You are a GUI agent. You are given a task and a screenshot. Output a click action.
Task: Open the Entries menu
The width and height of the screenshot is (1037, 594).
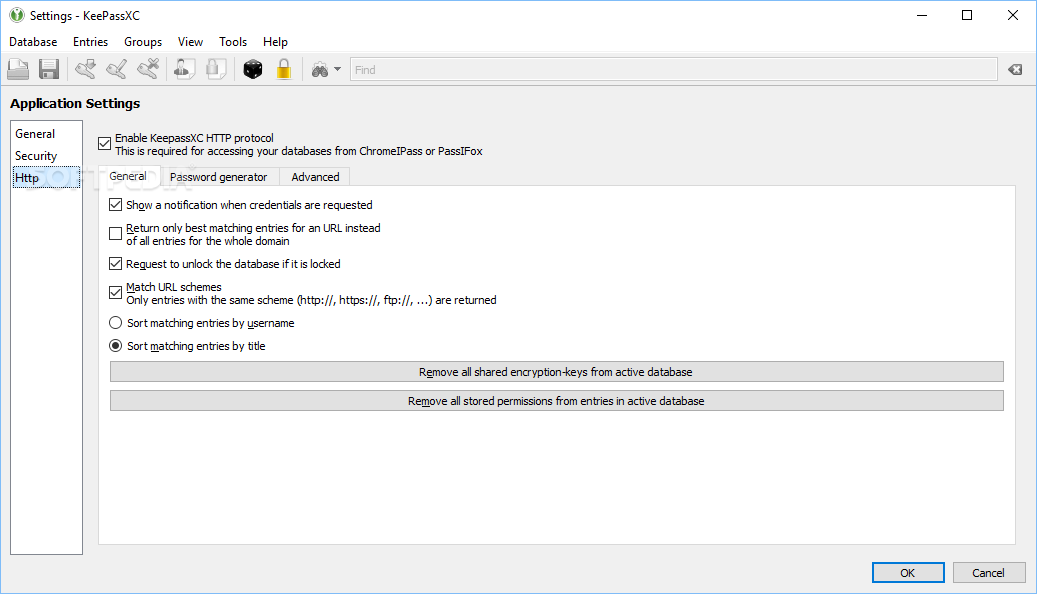pyautogui.click(x=91, y=42)
